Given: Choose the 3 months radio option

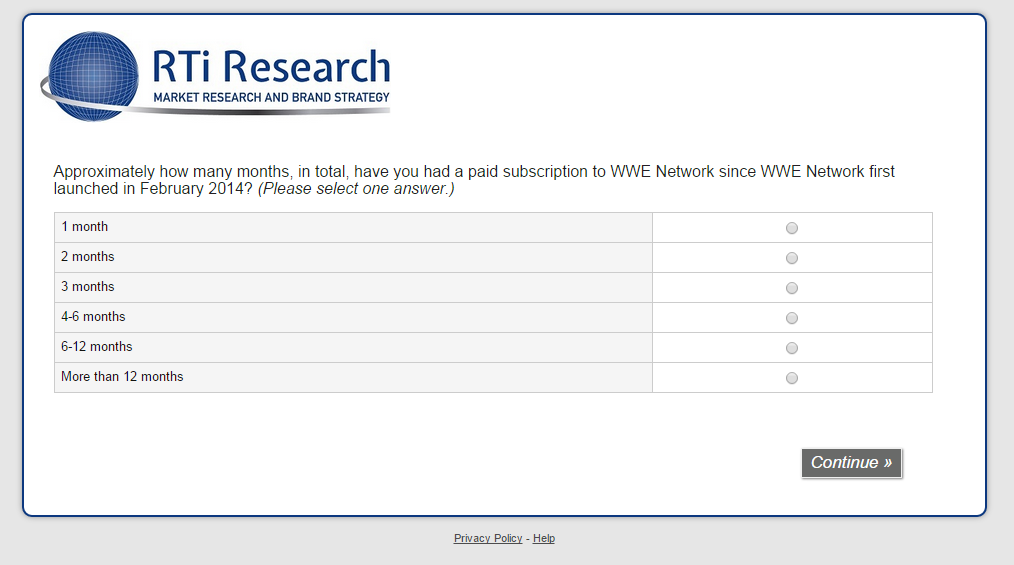Looking at the screenshot, I should pyautogui.click(x=792, y=288).
